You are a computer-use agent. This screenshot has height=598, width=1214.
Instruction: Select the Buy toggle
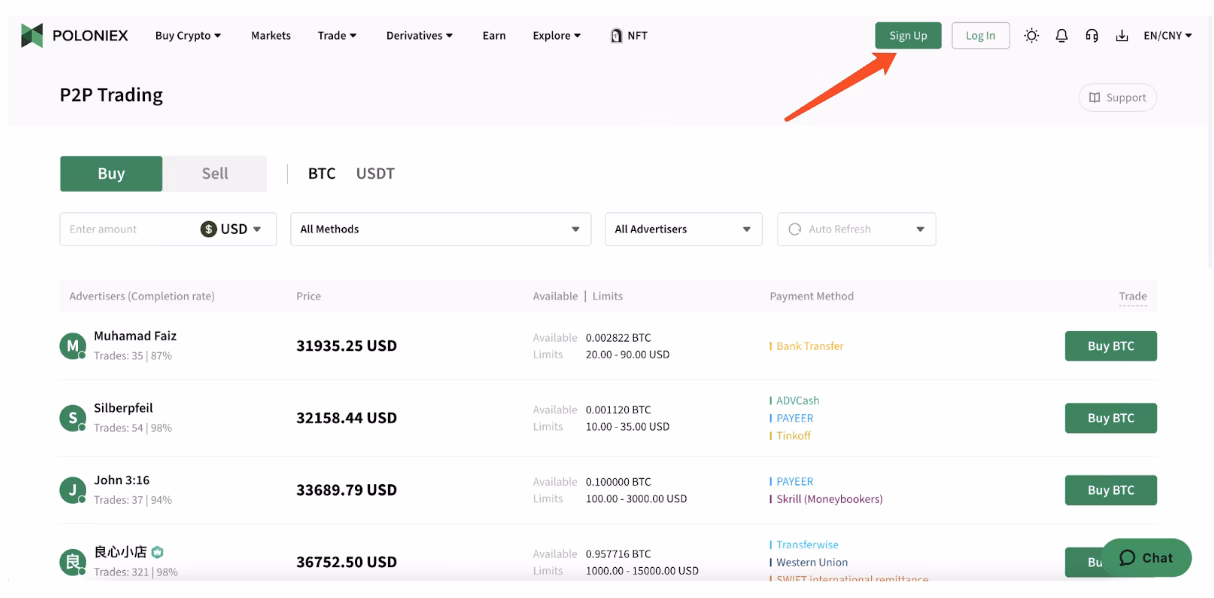[111, 172]
